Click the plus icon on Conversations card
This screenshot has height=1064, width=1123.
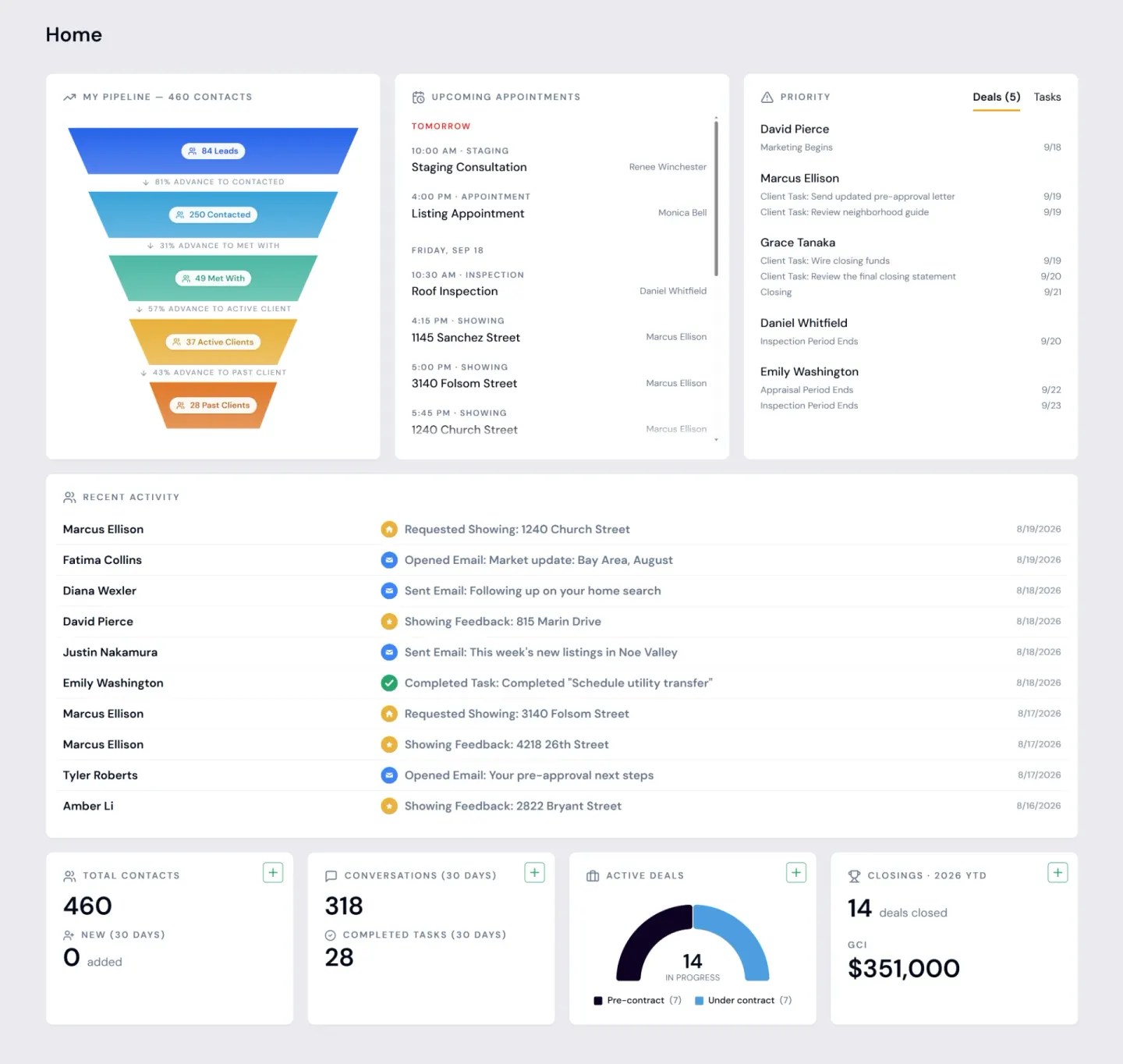pyautogui.click(x=534, y=873)
